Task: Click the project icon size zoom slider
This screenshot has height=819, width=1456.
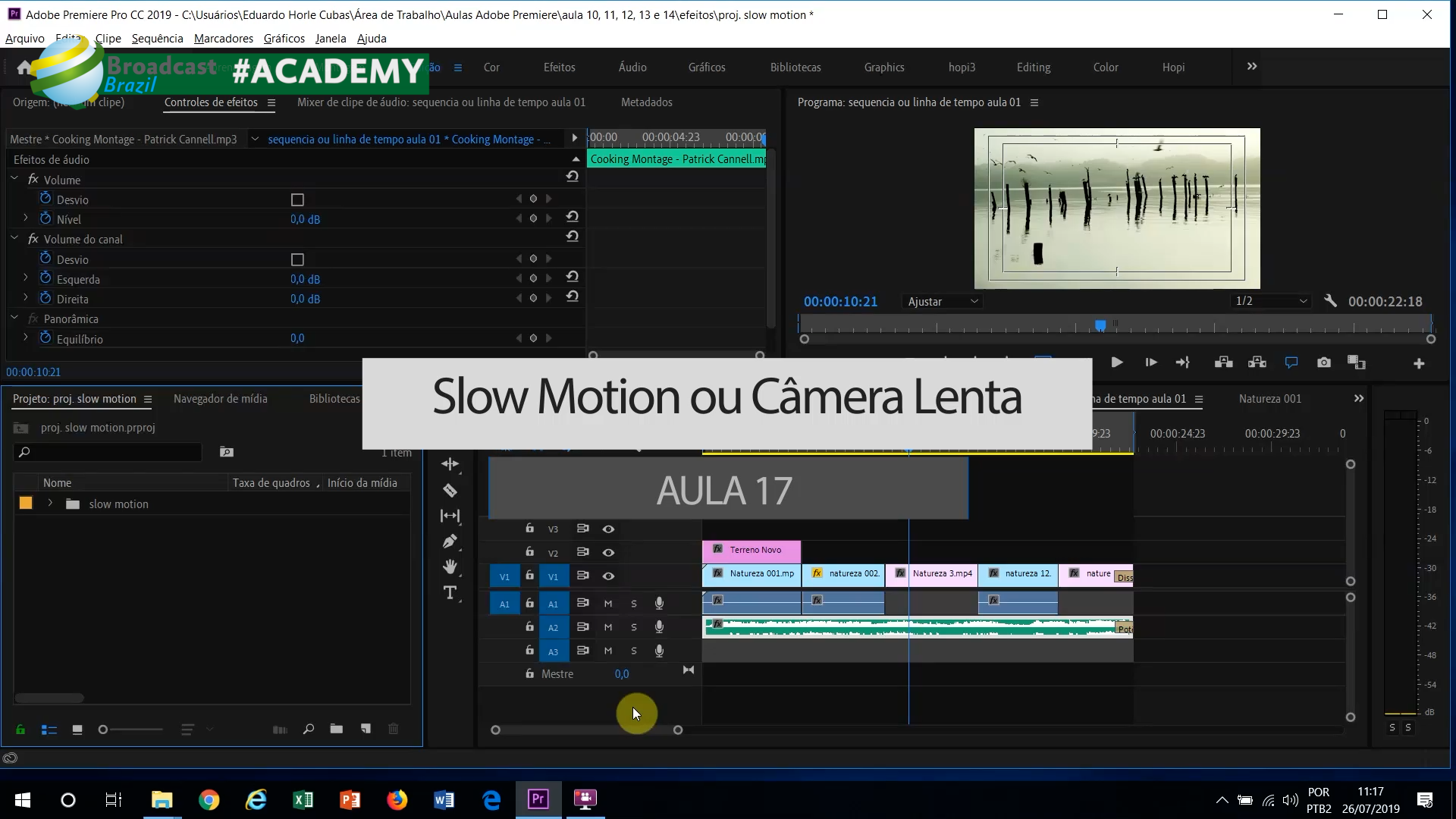Action: point(104,730)
